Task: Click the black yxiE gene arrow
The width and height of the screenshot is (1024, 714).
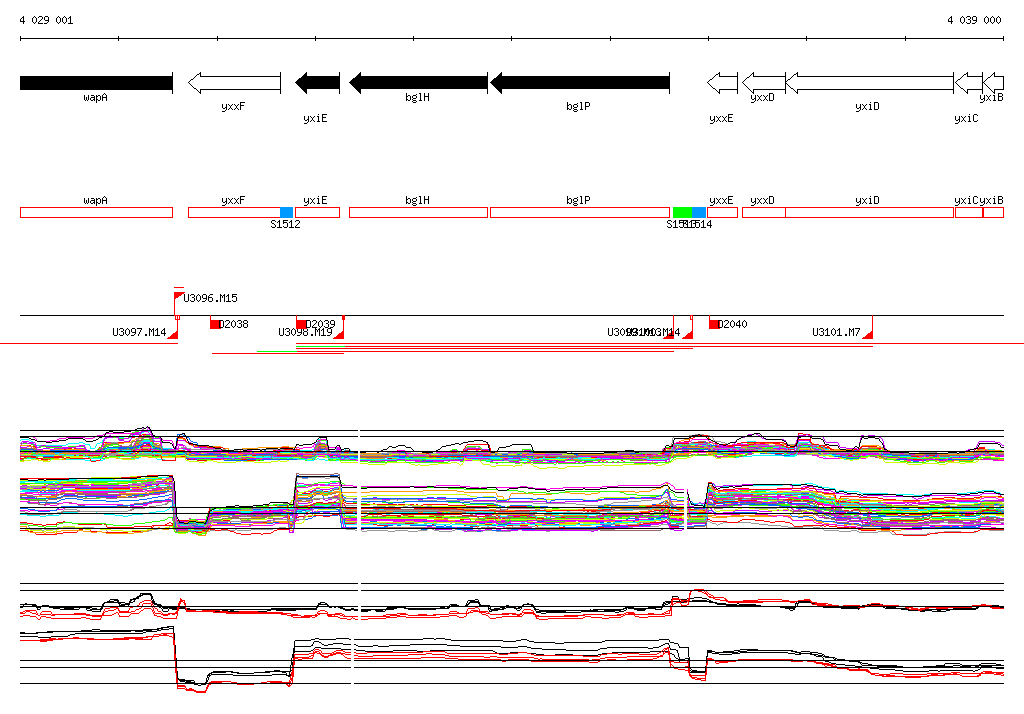Action: click(317, 83)
